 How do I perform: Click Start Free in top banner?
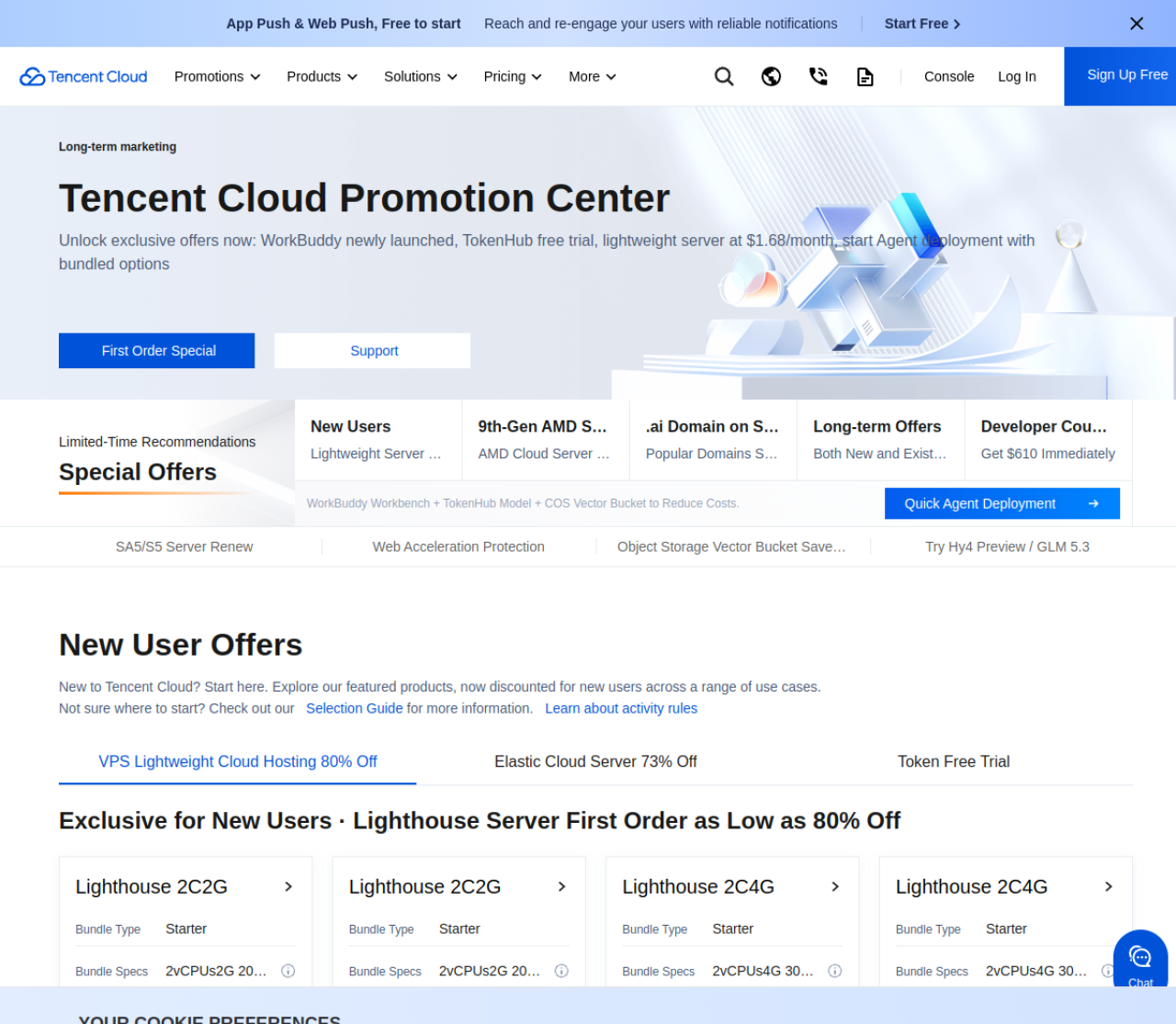(x=922, y=24)
